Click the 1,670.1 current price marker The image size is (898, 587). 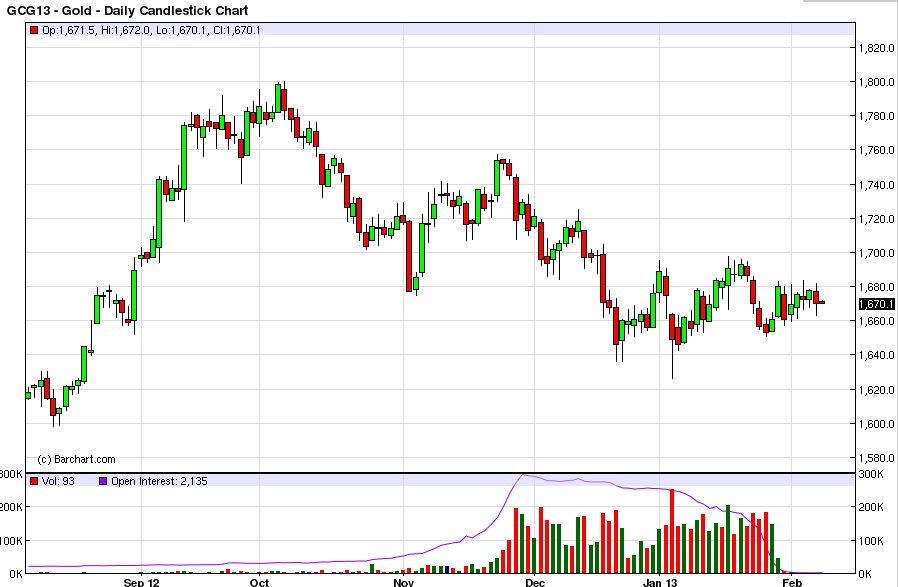pos(876,304)
